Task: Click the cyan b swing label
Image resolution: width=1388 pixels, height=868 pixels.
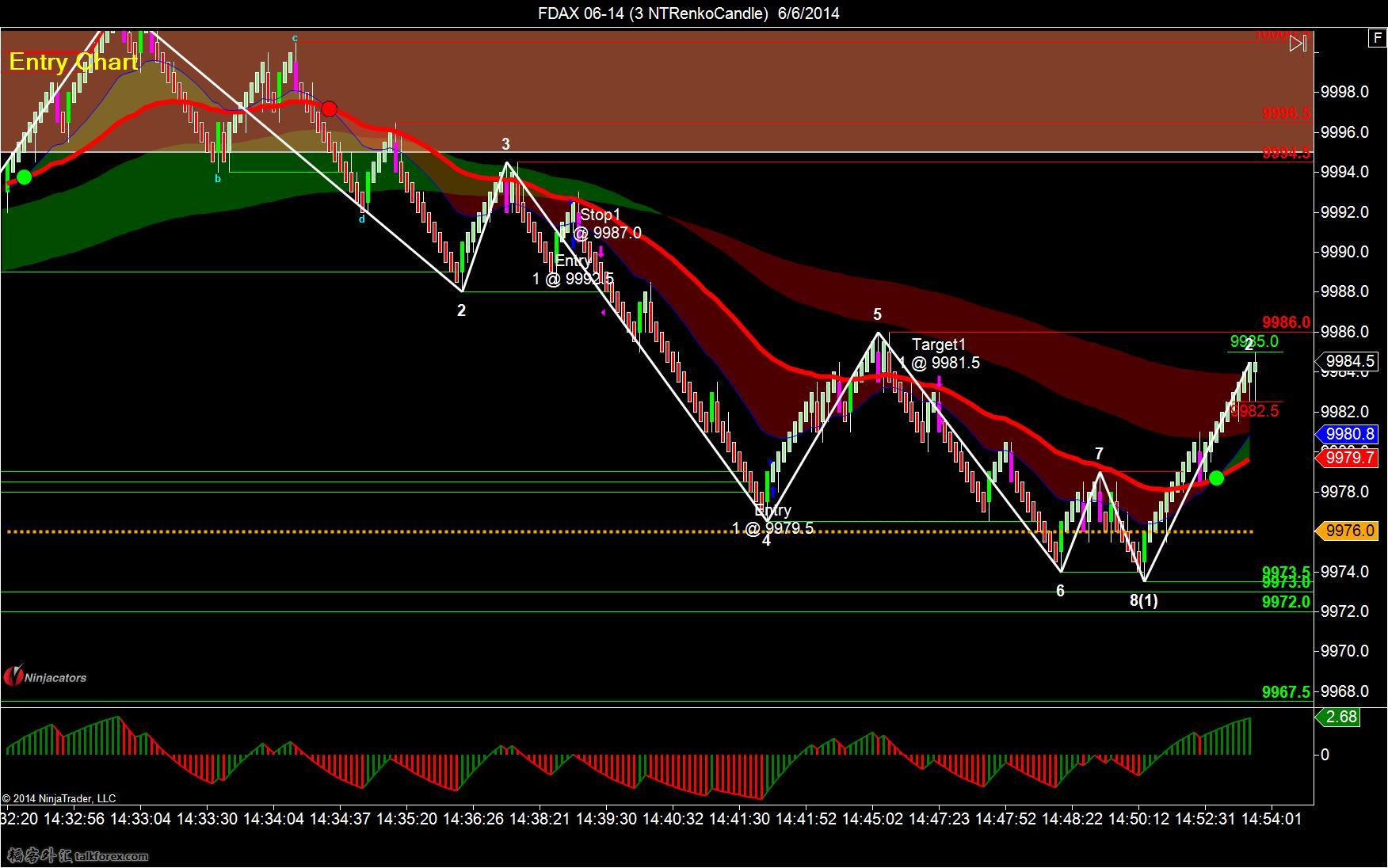Action: point(218,179)
